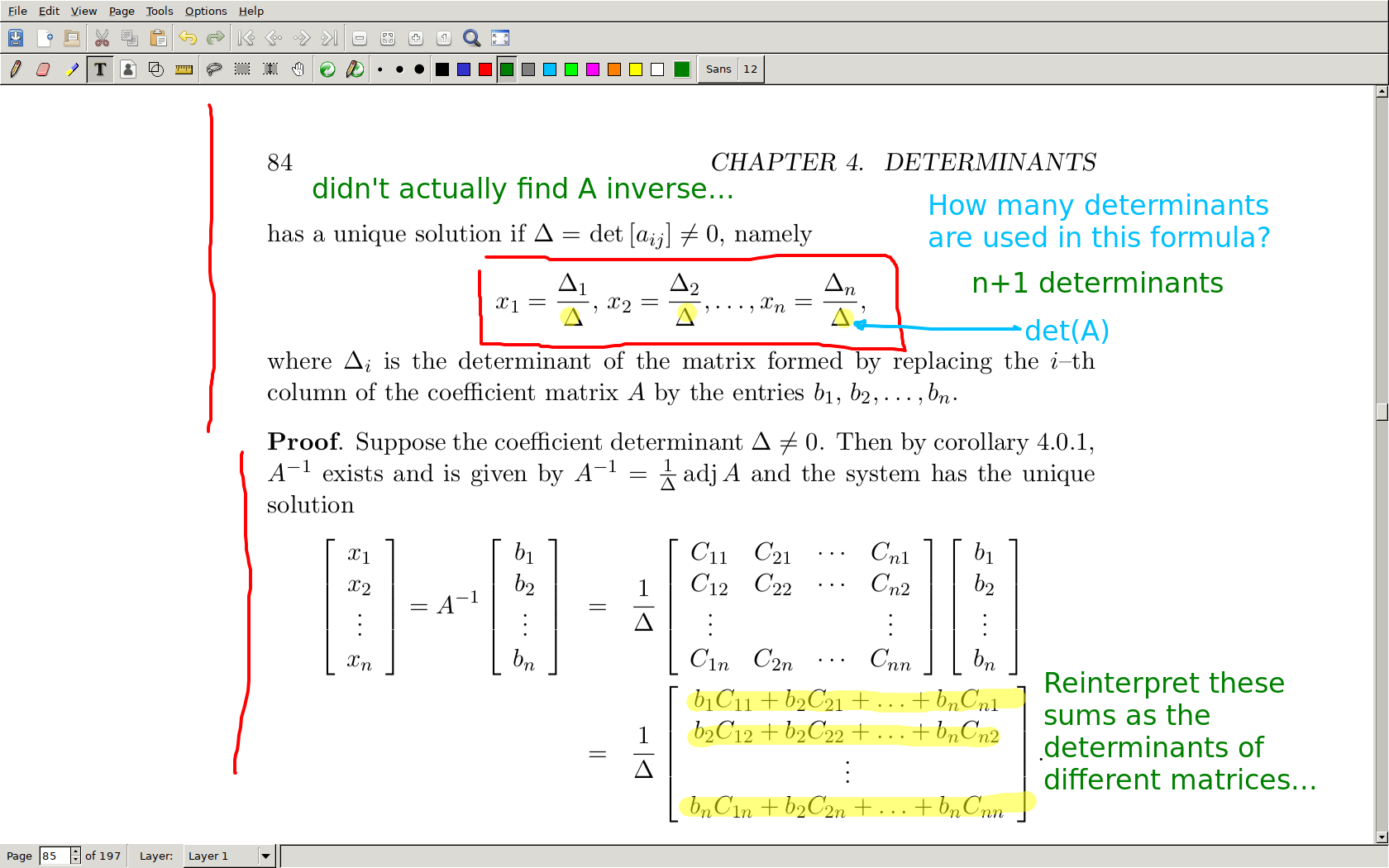The image size is (1389, 868).
Task: Go to the last page with toolbar arrow
Action: click(x=329, y=38)
